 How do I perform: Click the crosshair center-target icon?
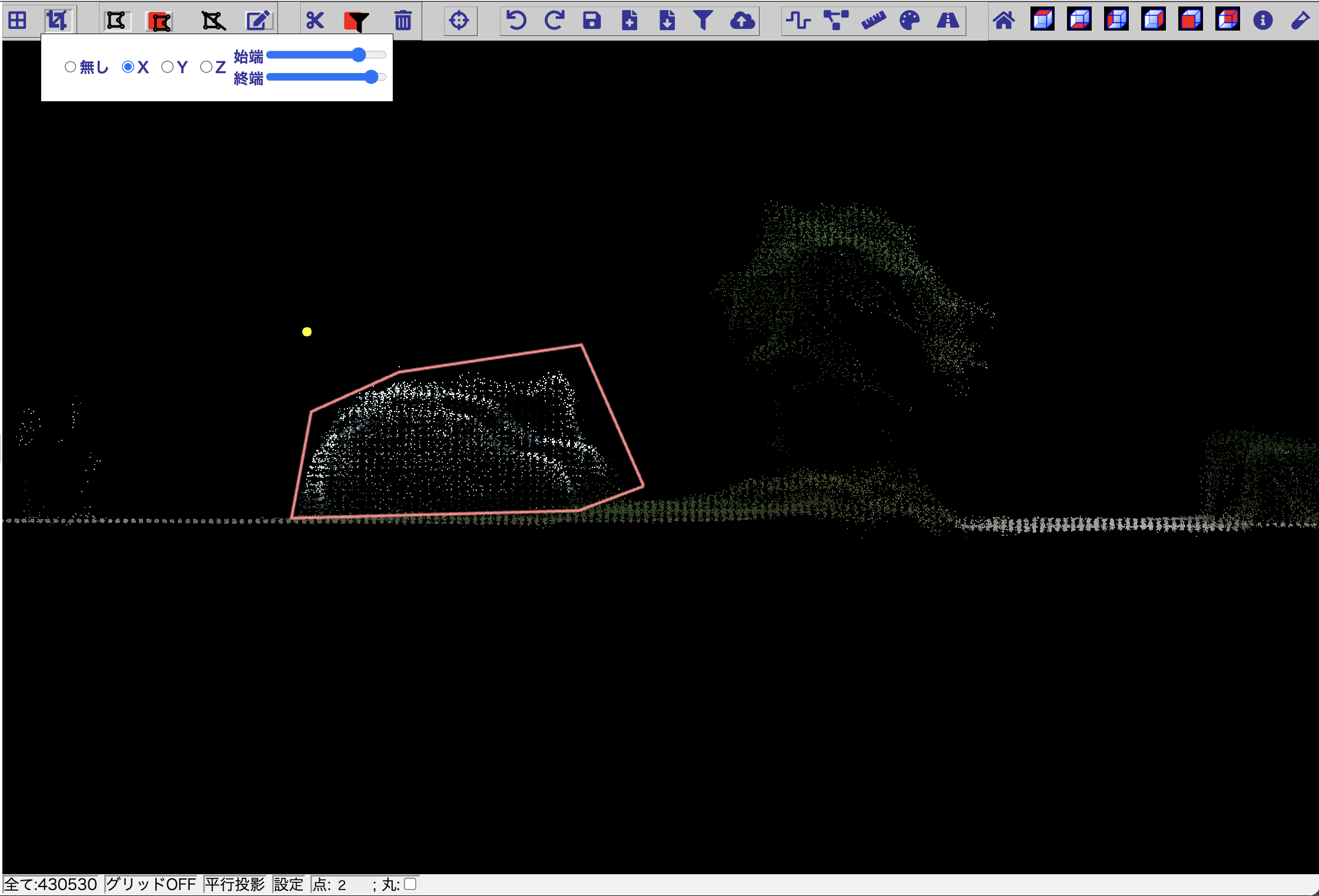click(459, 21)
